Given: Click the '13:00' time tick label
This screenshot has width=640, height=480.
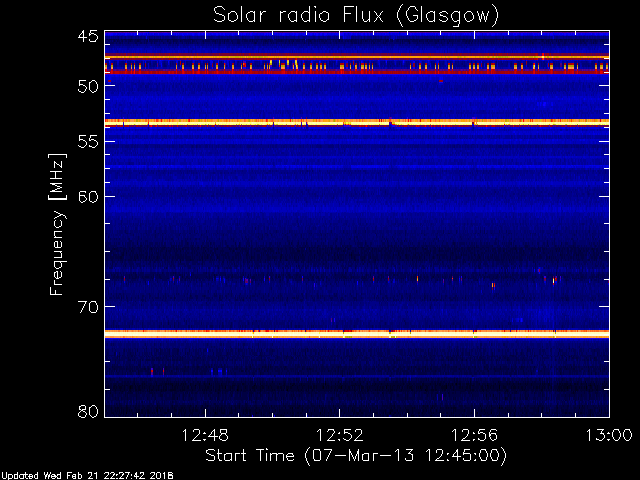Looking at the screenshot, I should [x=609, y=435].
